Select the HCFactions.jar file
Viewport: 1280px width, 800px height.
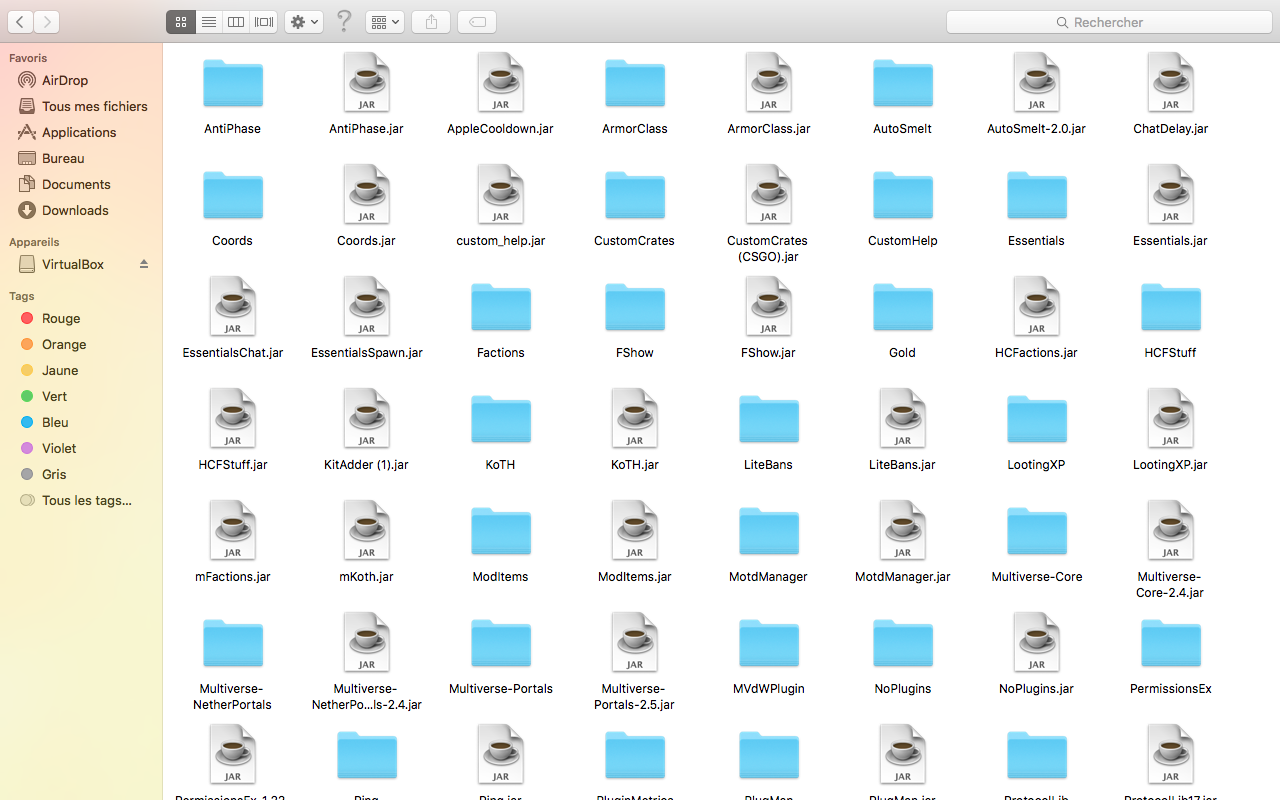[x=1037, y=307]
